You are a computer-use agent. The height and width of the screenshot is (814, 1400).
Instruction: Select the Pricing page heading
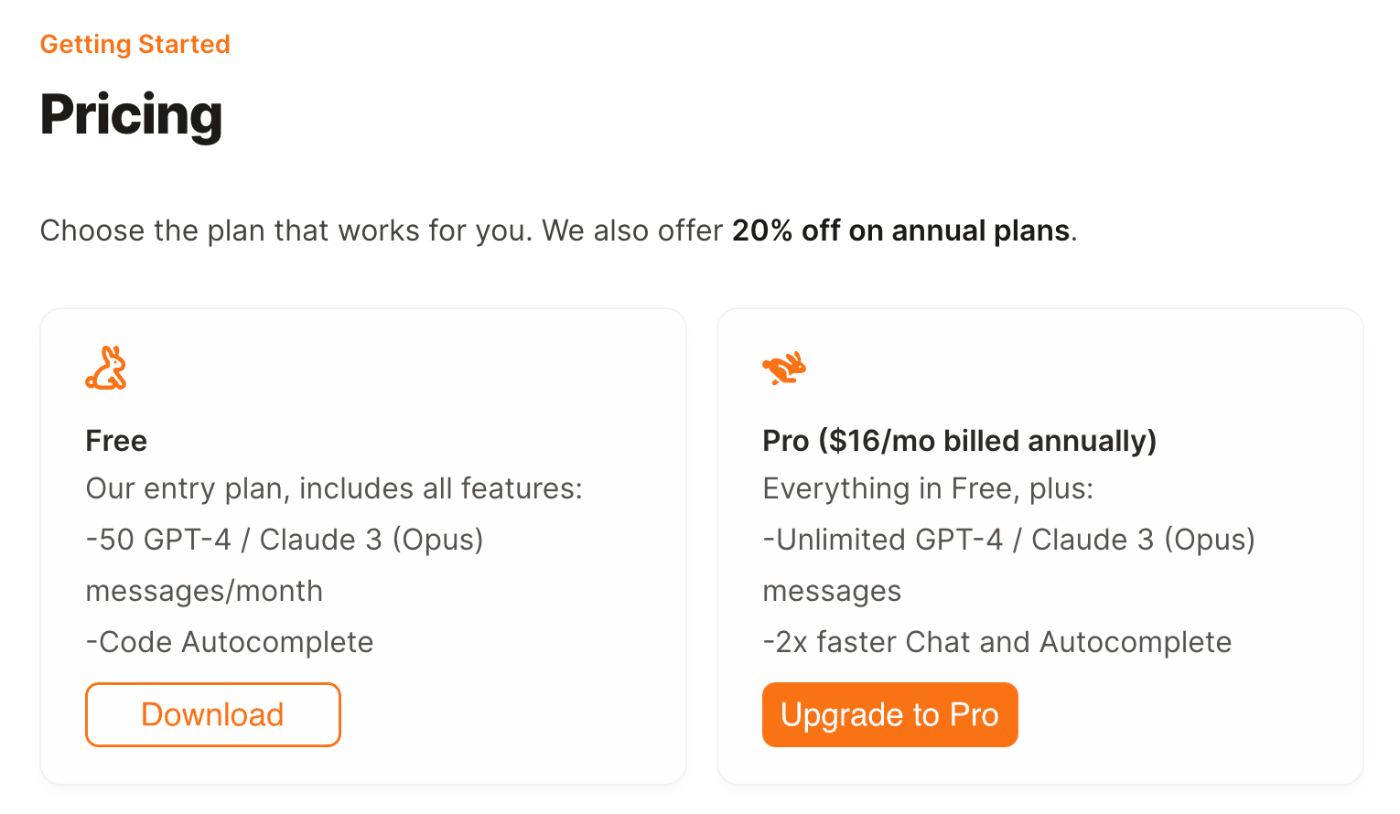point(131,115)
